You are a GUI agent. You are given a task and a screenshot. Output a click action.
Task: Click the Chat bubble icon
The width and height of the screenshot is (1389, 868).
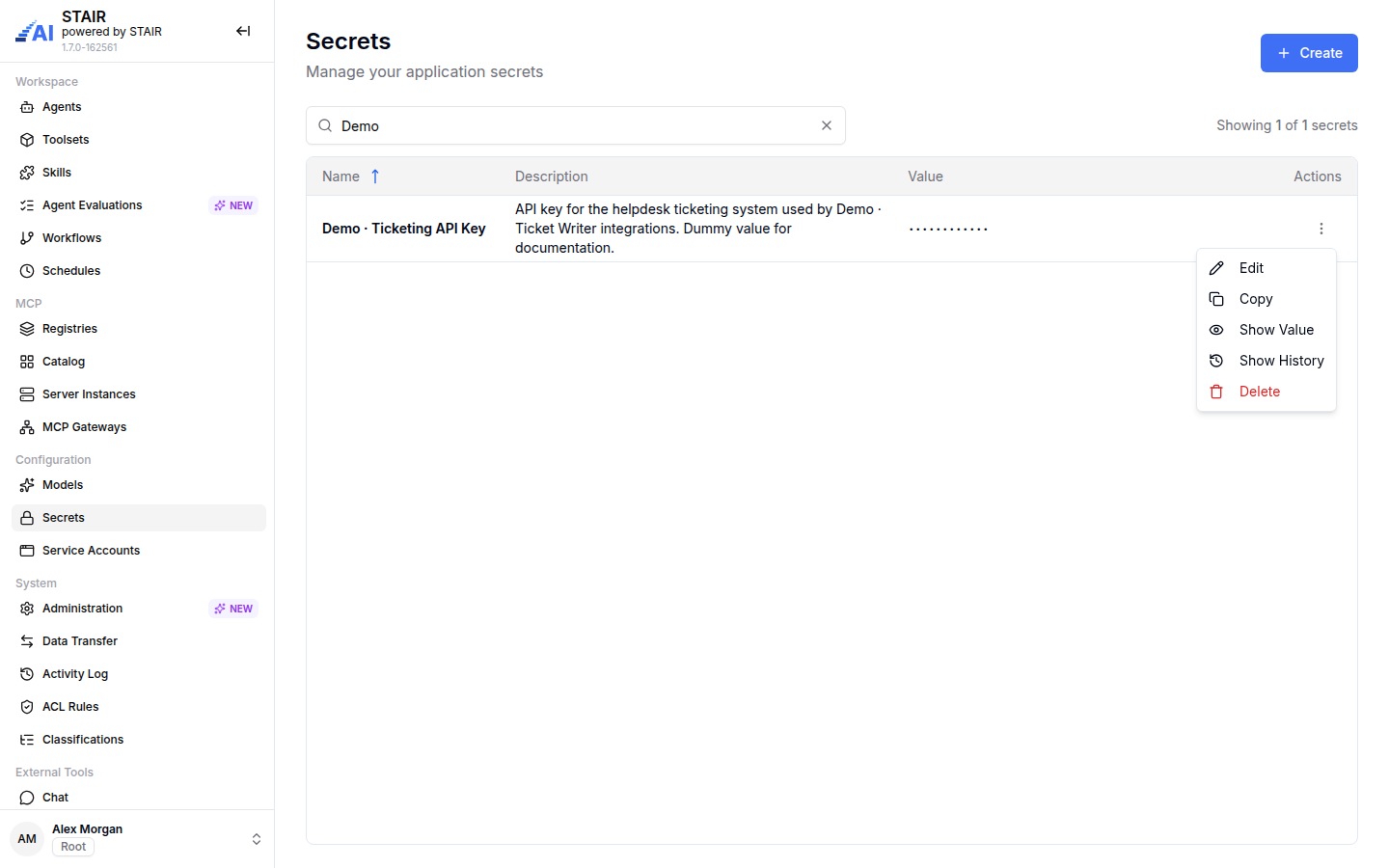click(x=27, y=798)
